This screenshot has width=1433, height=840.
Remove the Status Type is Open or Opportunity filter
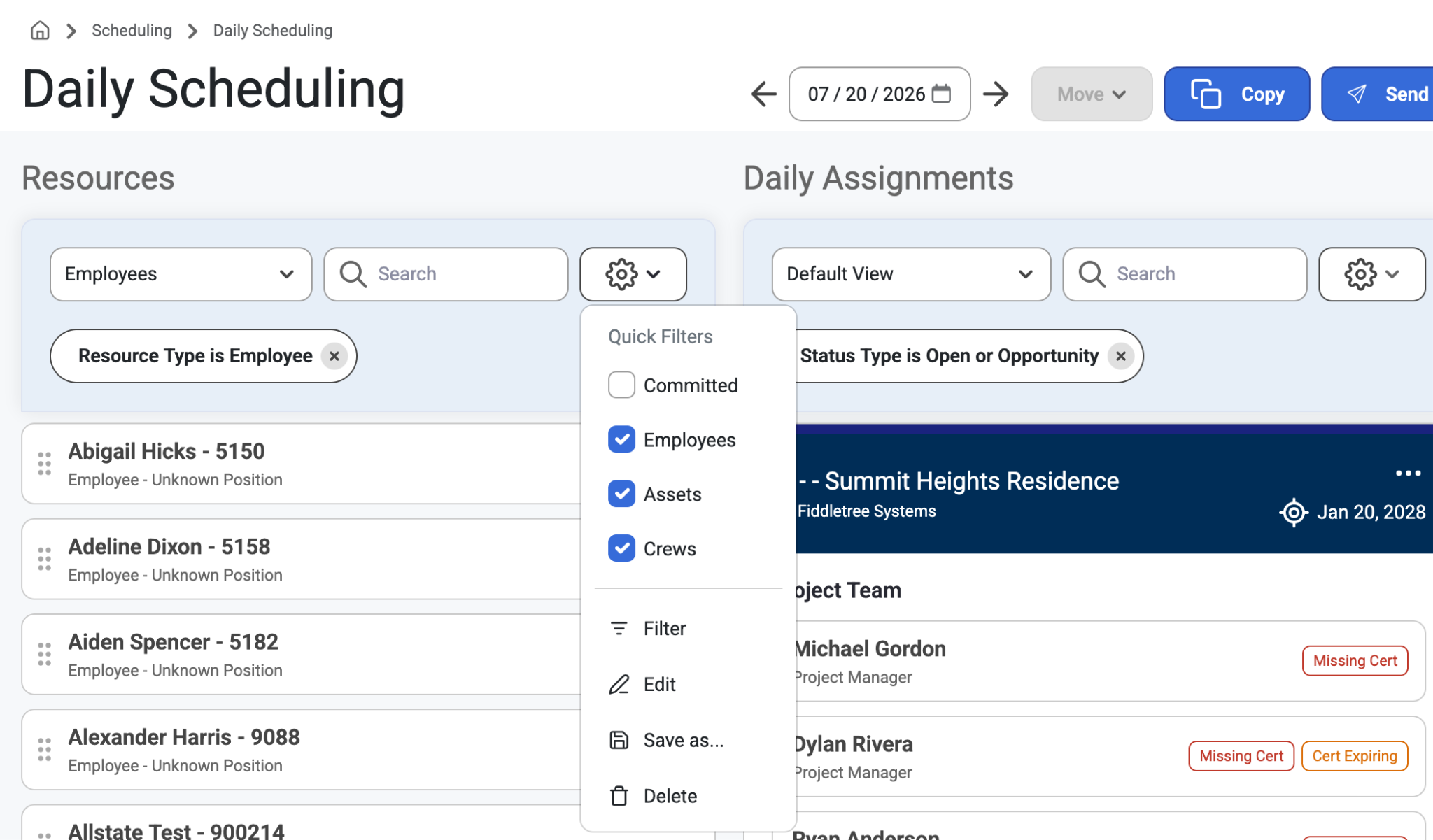click(1121, 356)
